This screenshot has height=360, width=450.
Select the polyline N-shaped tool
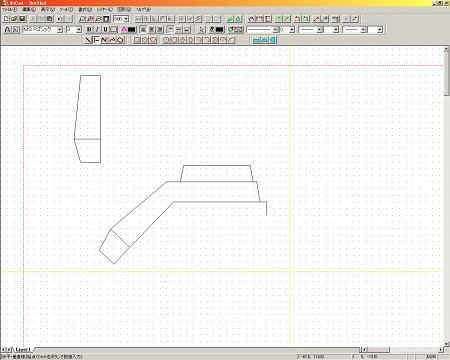(104, 40)
